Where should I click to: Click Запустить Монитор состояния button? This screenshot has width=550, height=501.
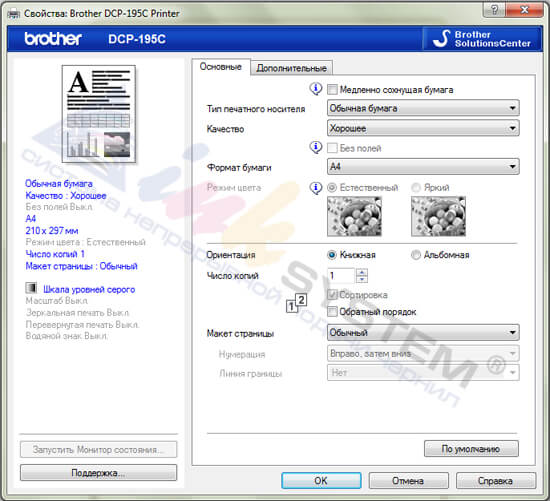(98, 449)
